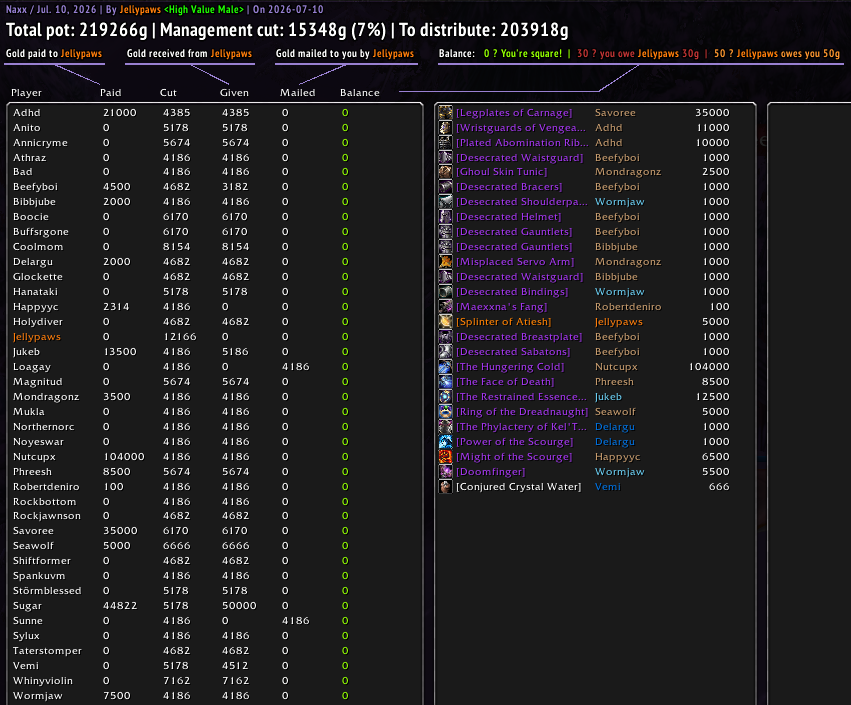
Task: Click buyer name Vemi in loot list
Action: (608, 487)
